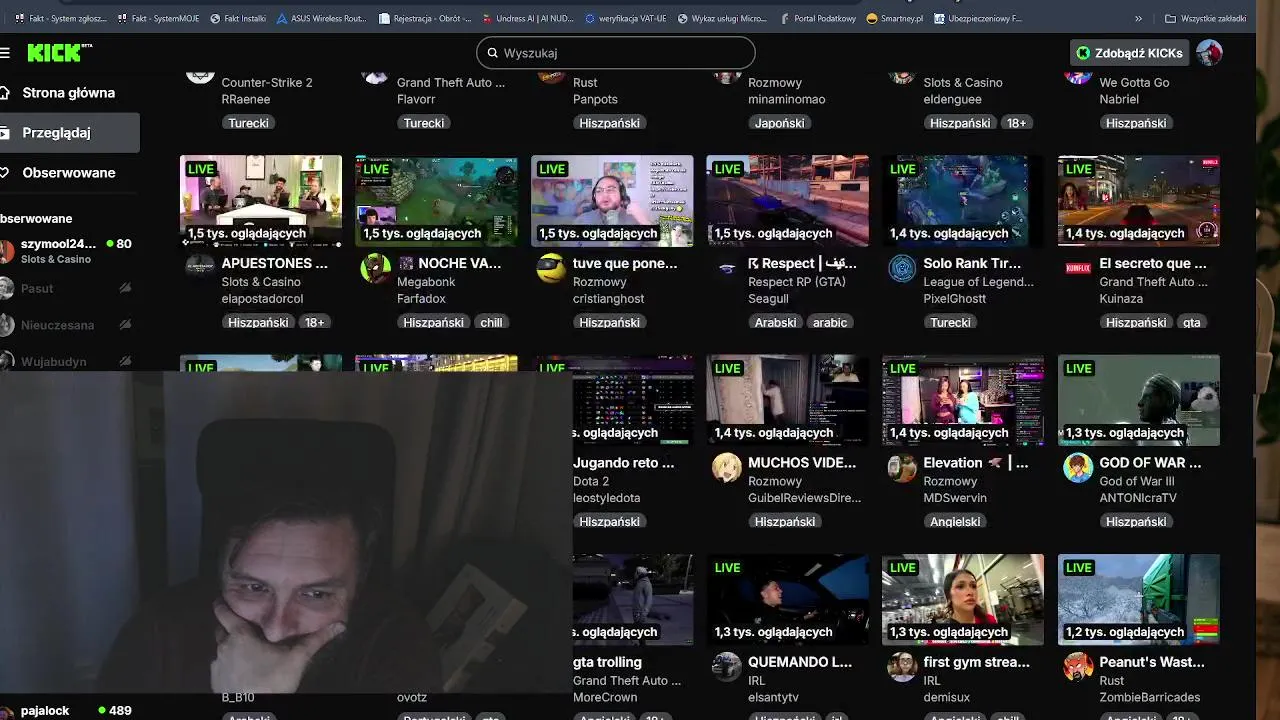This screenshot has height=720, width=1280.
Task: Go to Strona główna
Action: pos(68,93)
